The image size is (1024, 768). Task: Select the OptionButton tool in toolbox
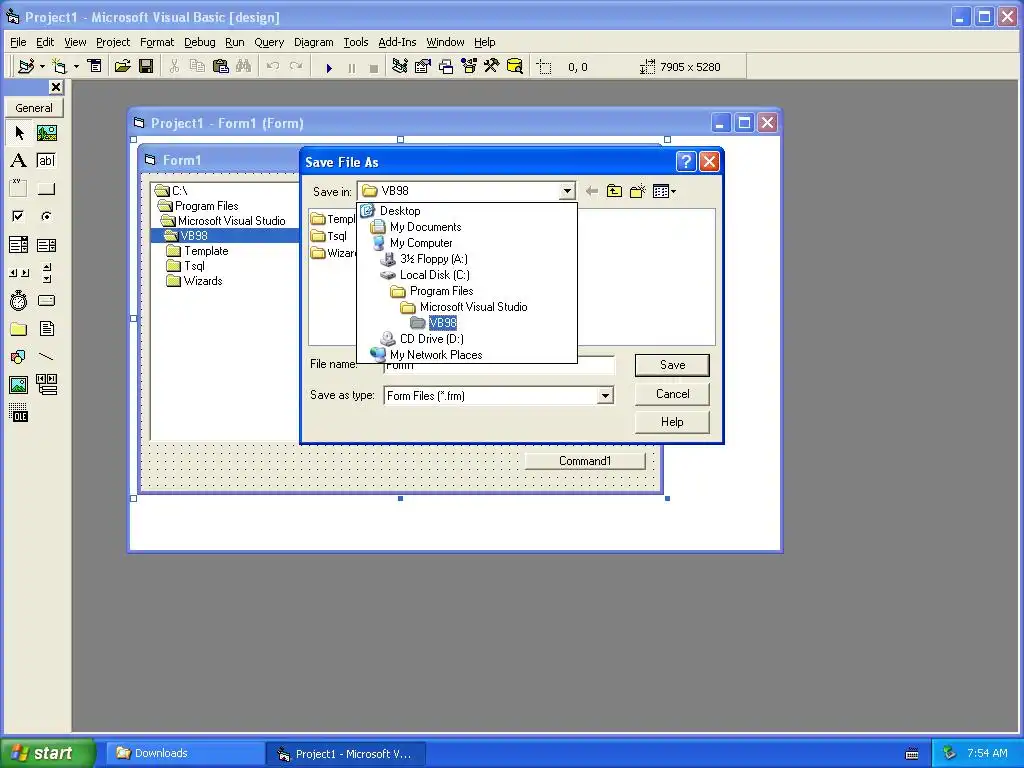coord(47,216)
